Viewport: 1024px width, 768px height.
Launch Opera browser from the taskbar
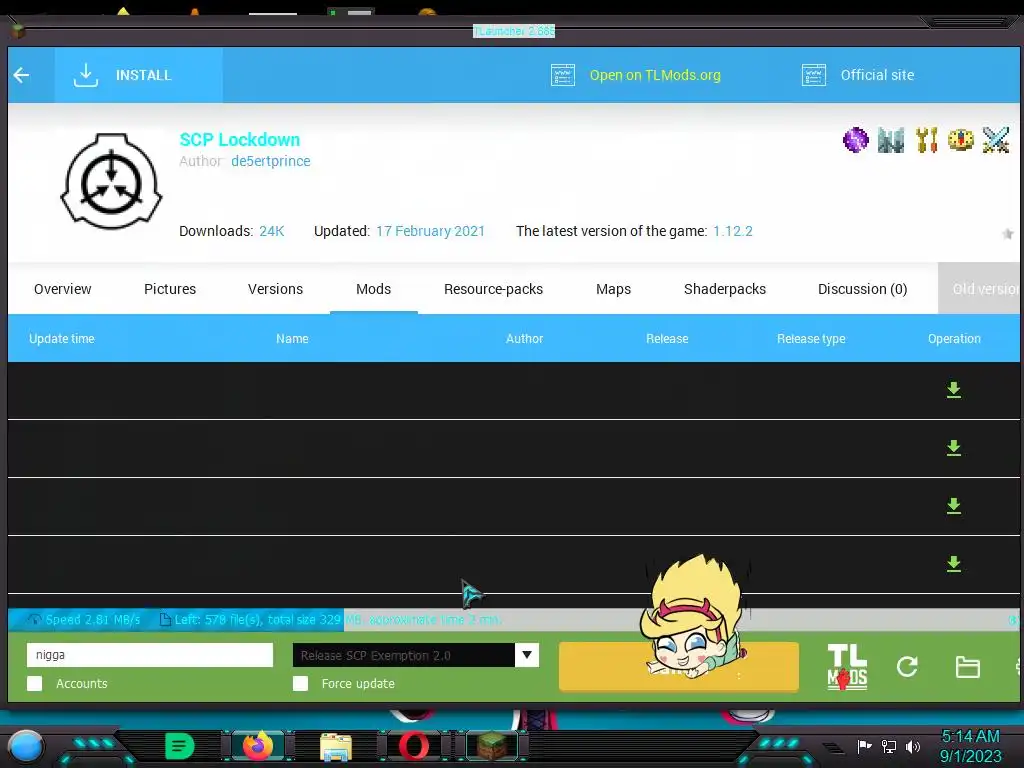point(414,746)
